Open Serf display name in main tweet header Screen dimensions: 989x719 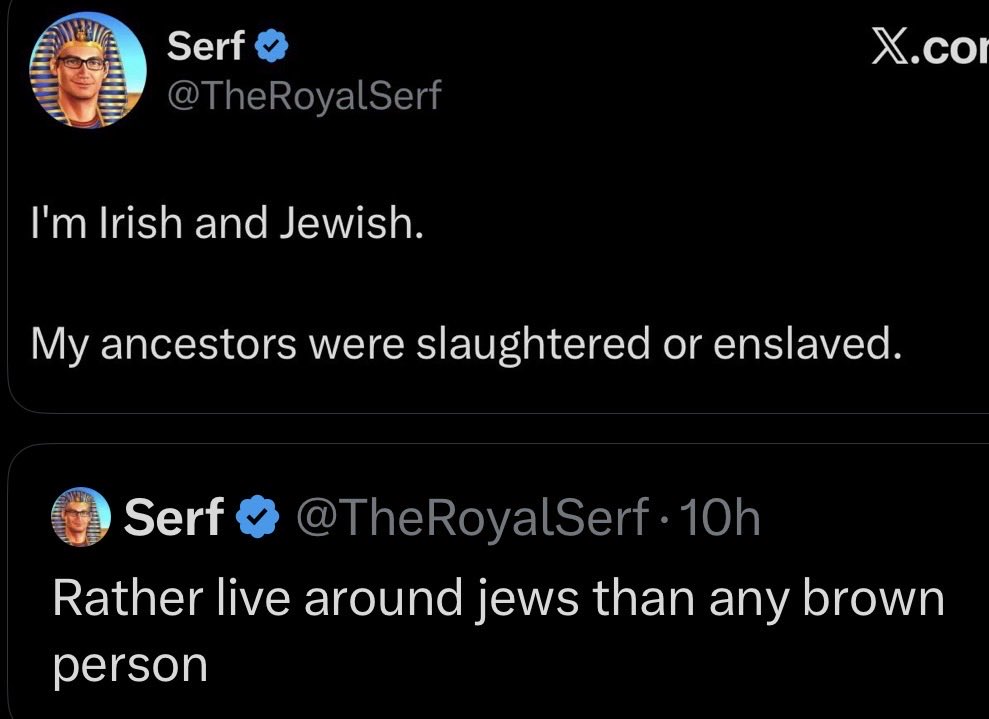(x=207, y=45)
